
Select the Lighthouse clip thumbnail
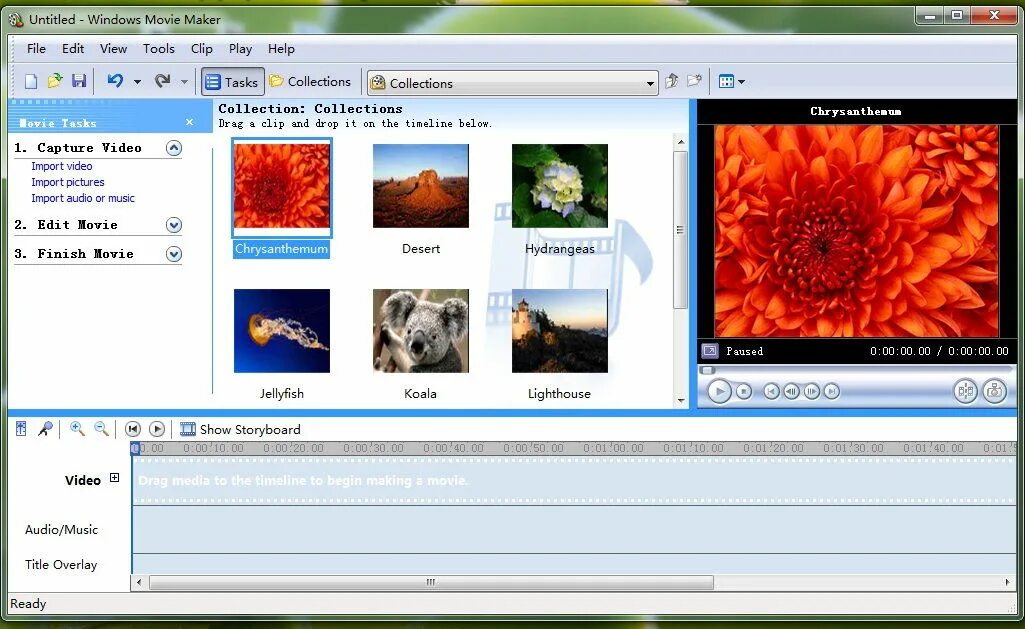click(560, 331)
